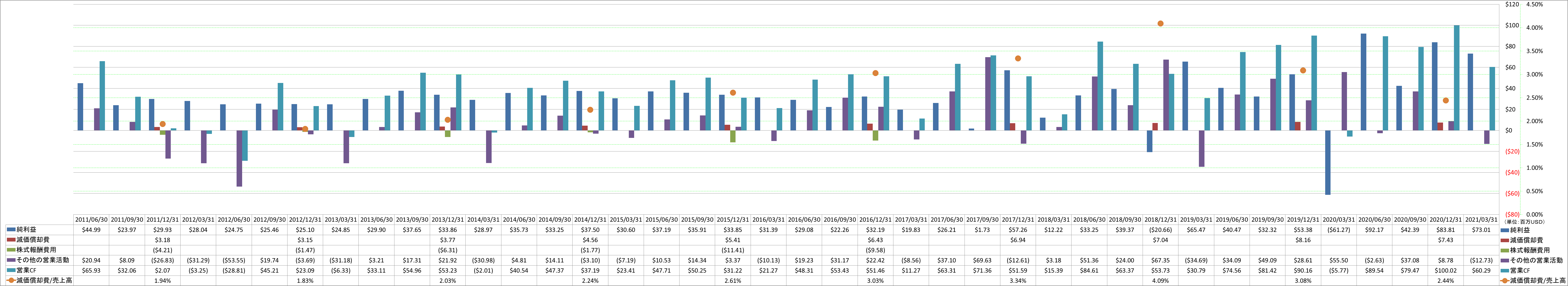Select the ($53.55) other operating activities cell
Viewport: 1568px width, 286px height.
click(x=234, y=260)
